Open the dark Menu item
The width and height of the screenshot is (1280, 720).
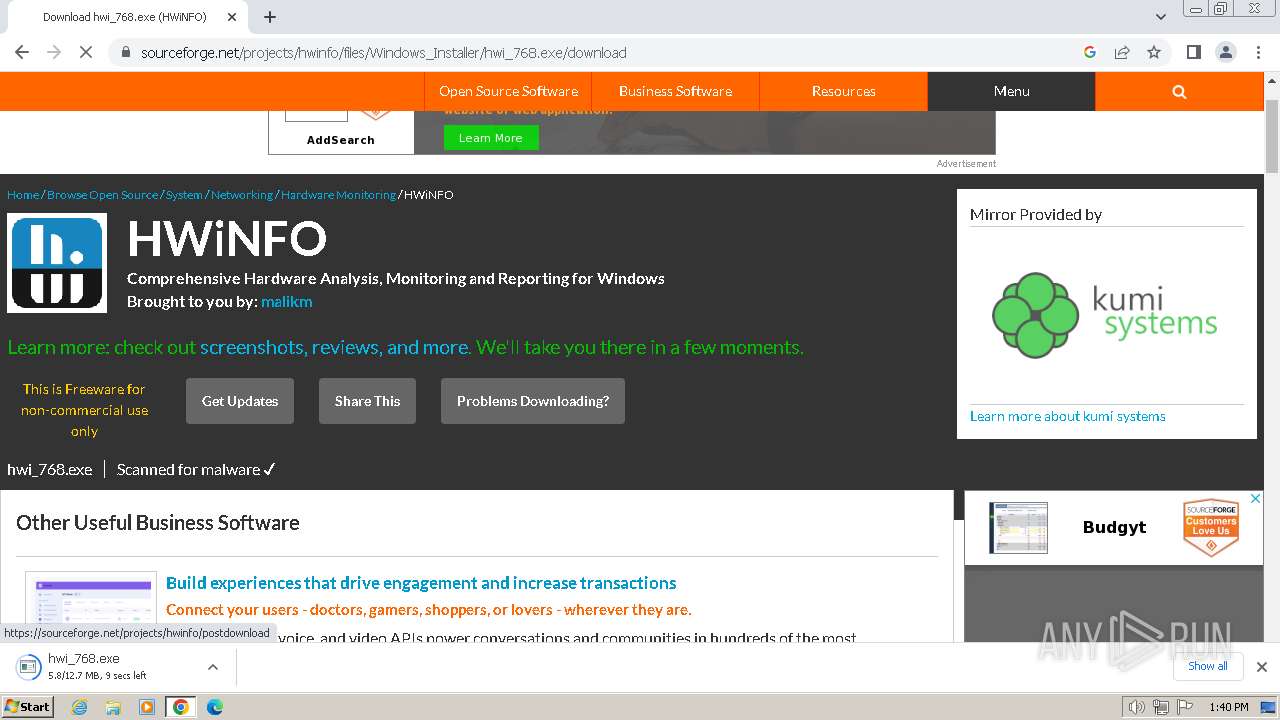[1011, 91]
